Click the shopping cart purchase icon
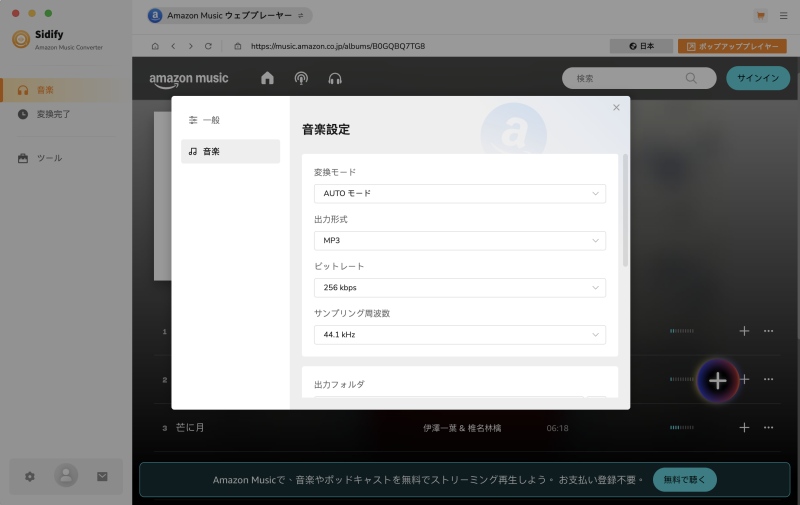Screen dimensions: 800x505 (x=760, y=16)
